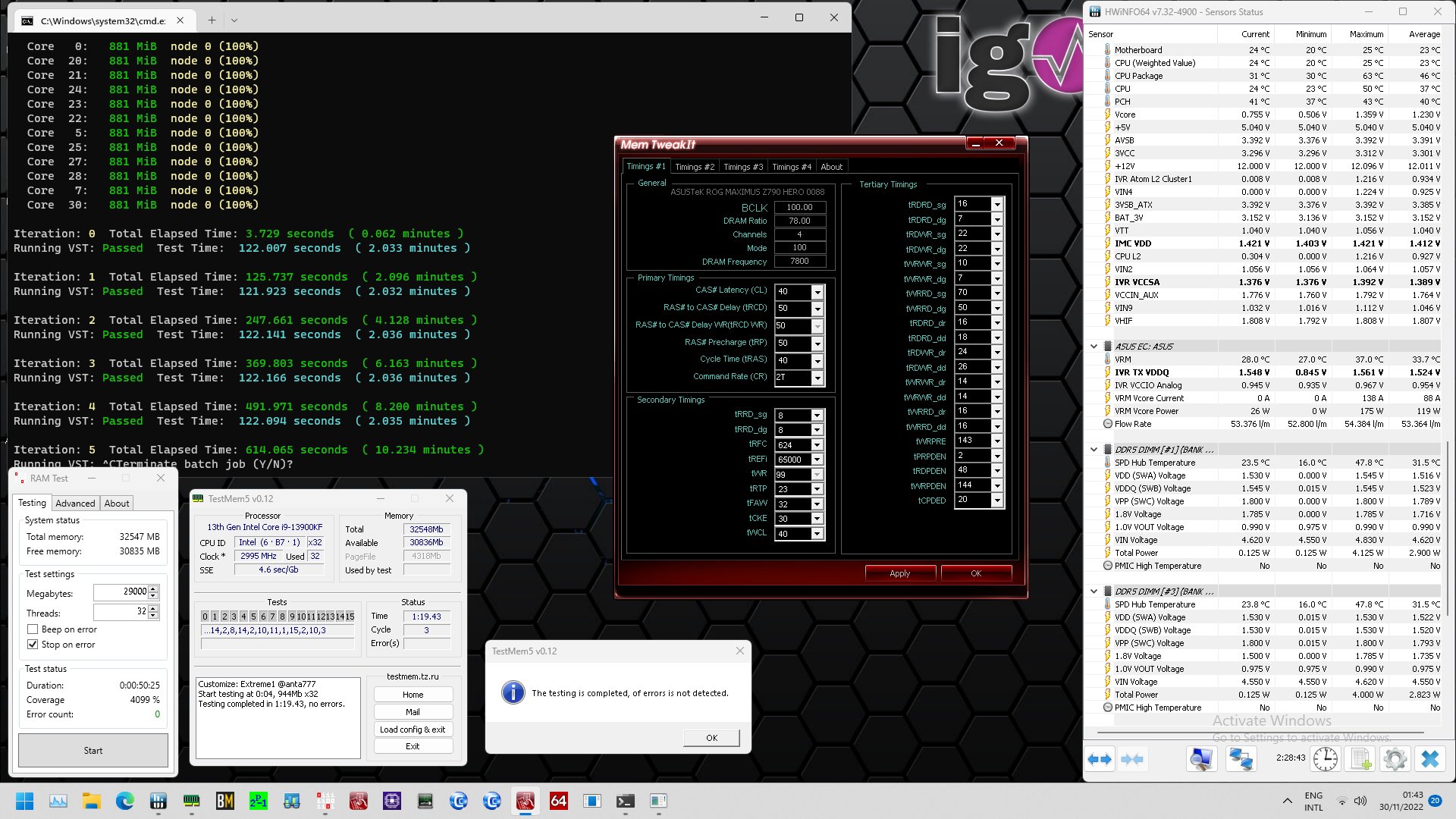Click the Megabytes input field
Image resolution: width=1456 pixels, height=819 pixels.
pos(120,591)
